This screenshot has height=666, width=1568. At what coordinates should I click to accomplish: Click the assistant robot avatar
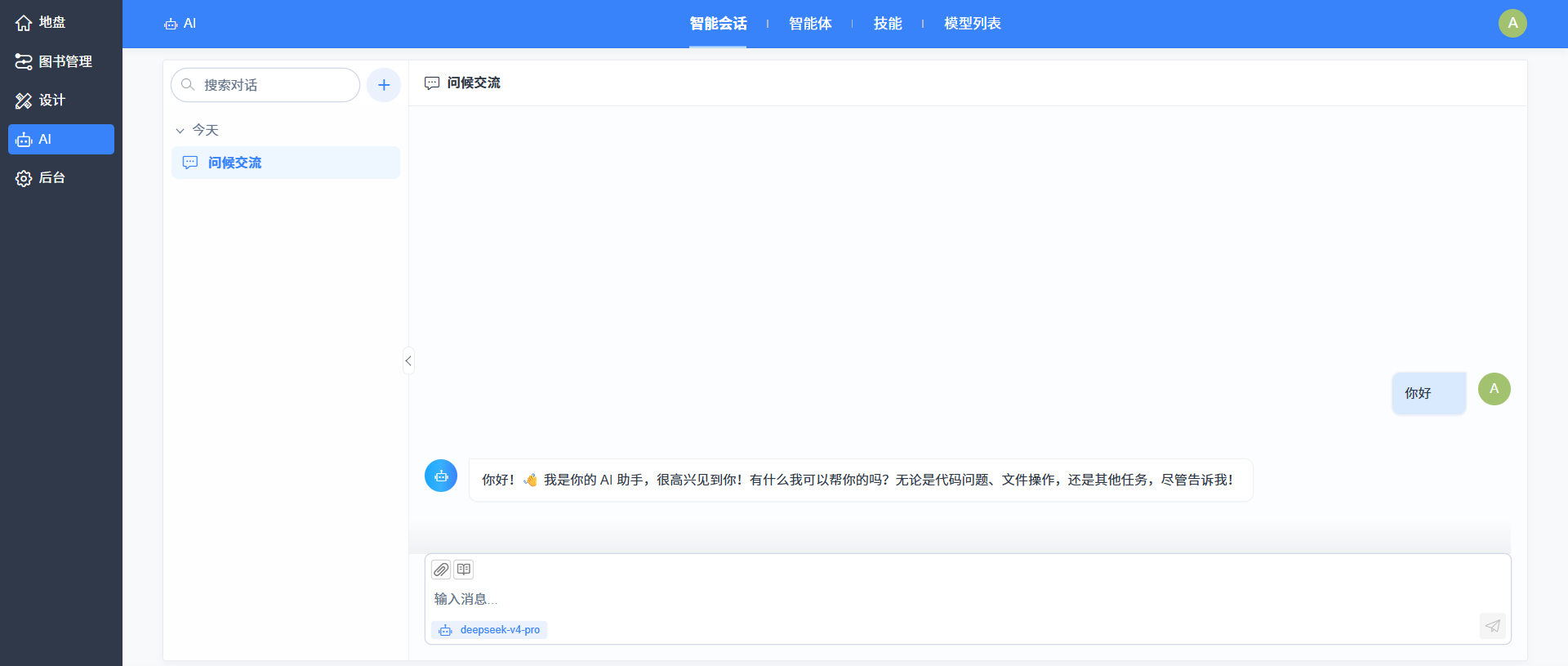441,476
